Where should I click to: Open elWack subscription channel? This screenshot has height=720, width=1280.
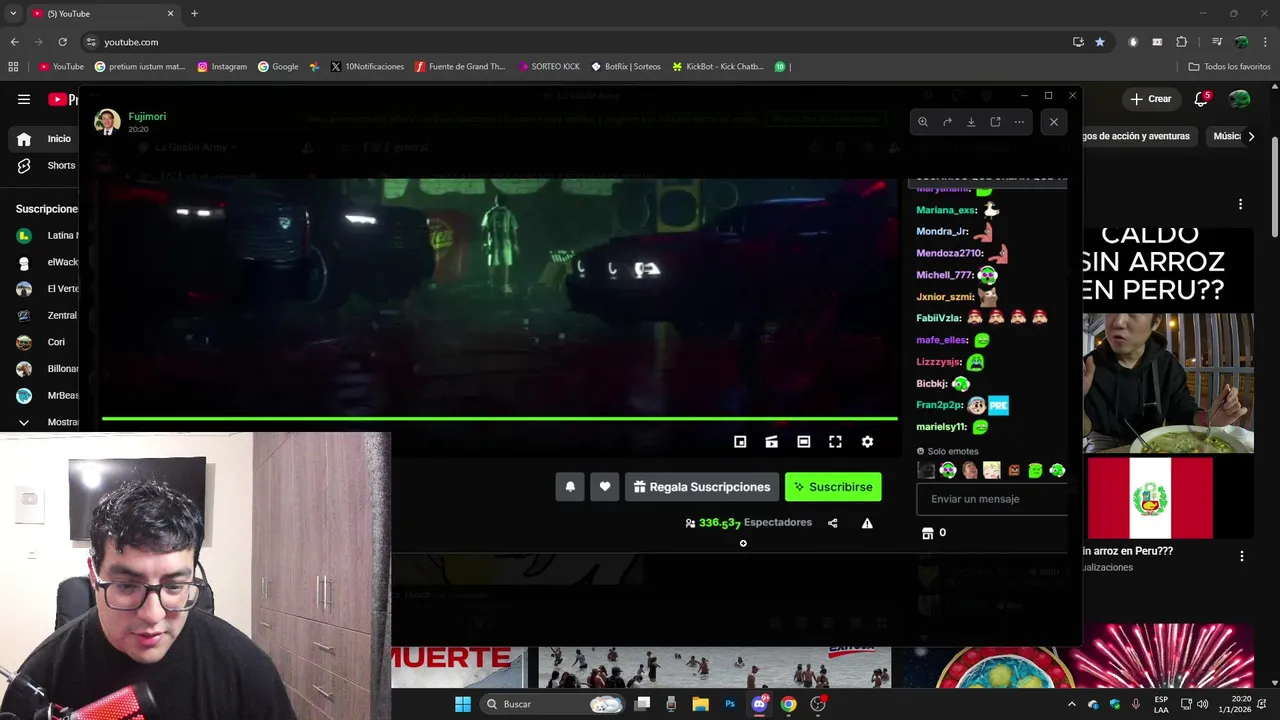[x=45, y=262]
